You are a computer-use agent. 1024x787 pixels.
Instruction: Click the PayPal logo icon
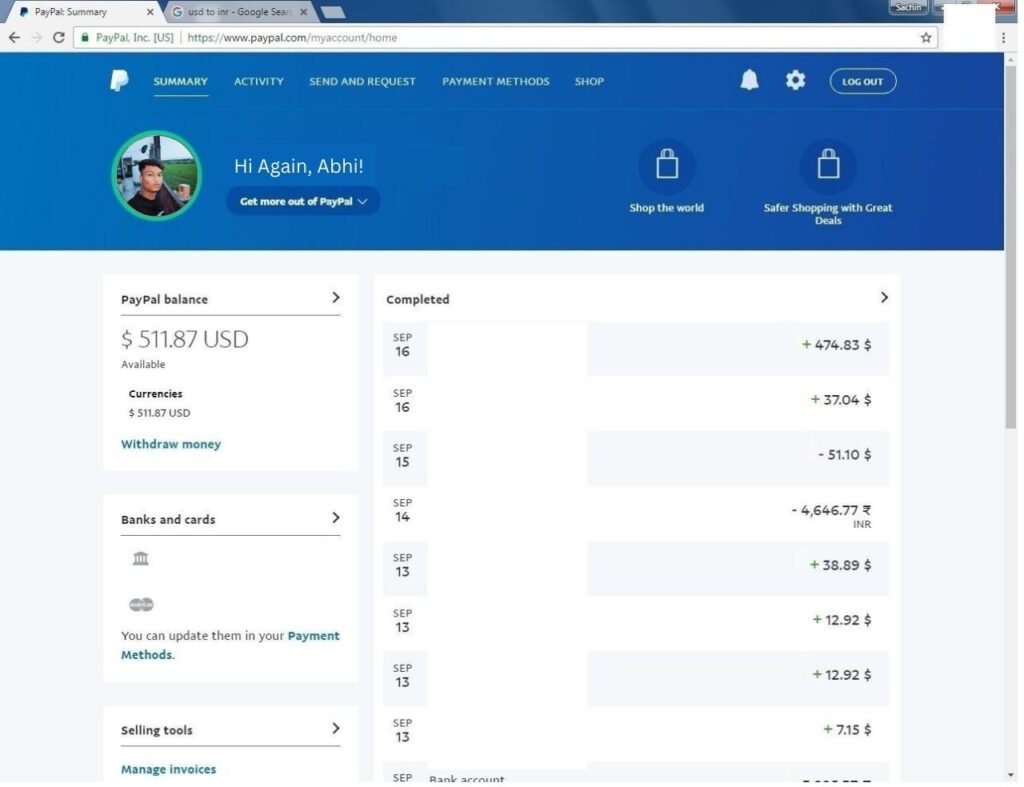click(x=119, y=81)
